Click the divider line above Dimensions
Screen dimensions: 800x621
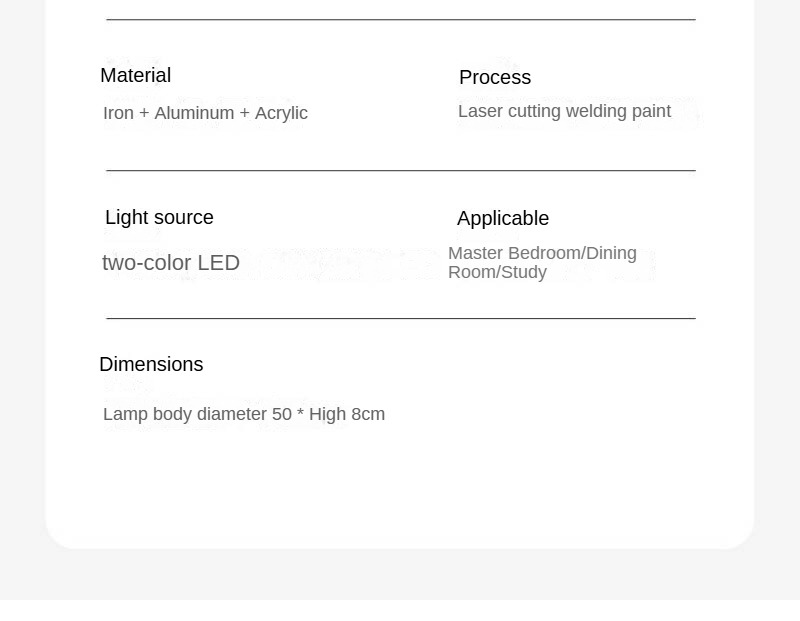[401, 318]
